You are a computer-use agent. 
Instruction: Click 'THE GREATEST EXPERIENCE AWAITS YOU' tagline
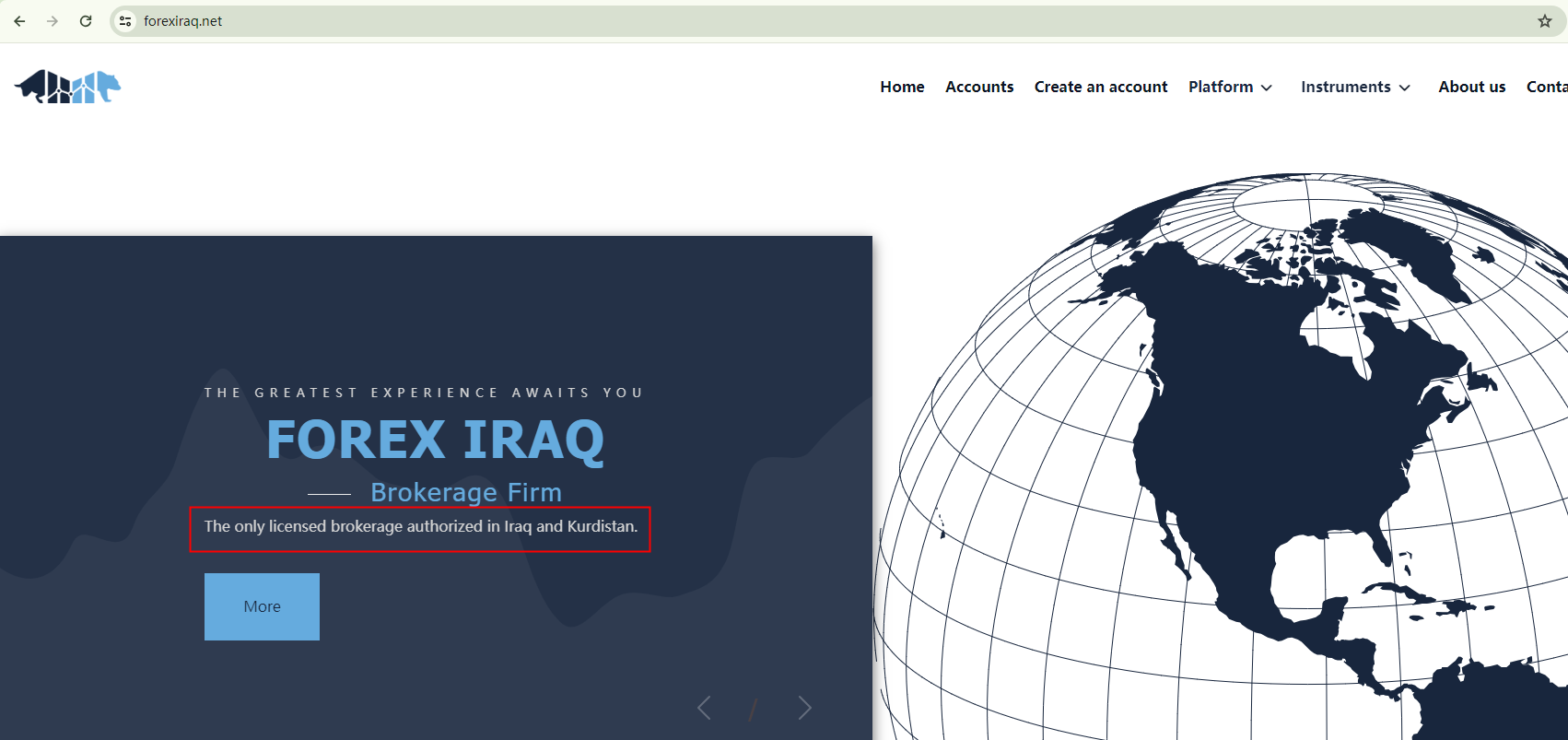pos(424,393)
